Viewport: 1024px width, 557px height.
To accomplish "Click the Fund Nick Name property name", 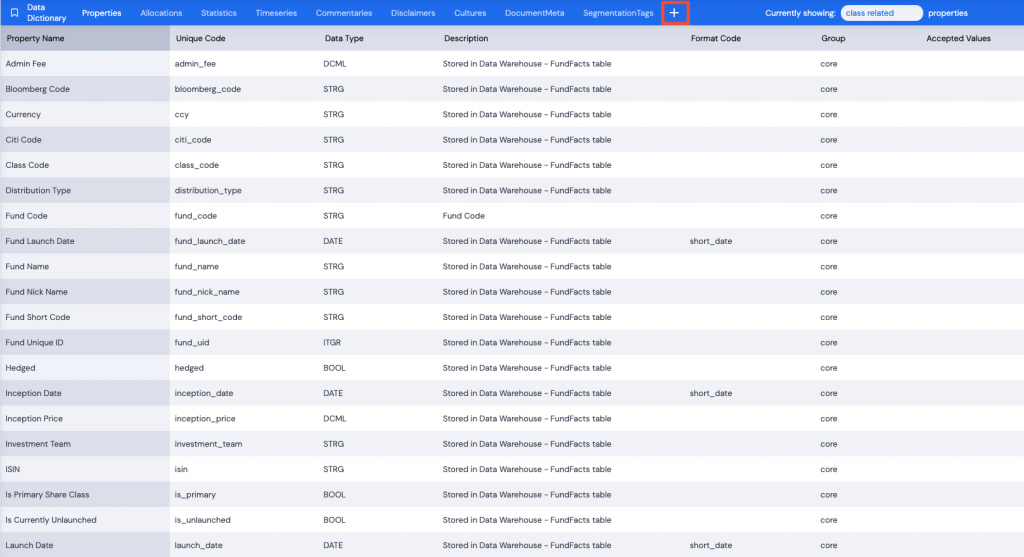I will 37,292.
